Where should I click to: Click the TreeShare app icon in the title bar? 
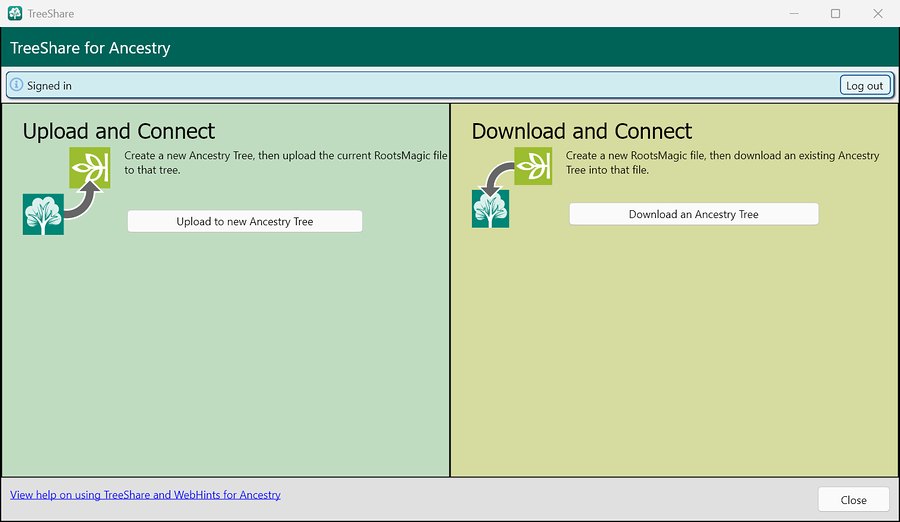click(15, 13)
